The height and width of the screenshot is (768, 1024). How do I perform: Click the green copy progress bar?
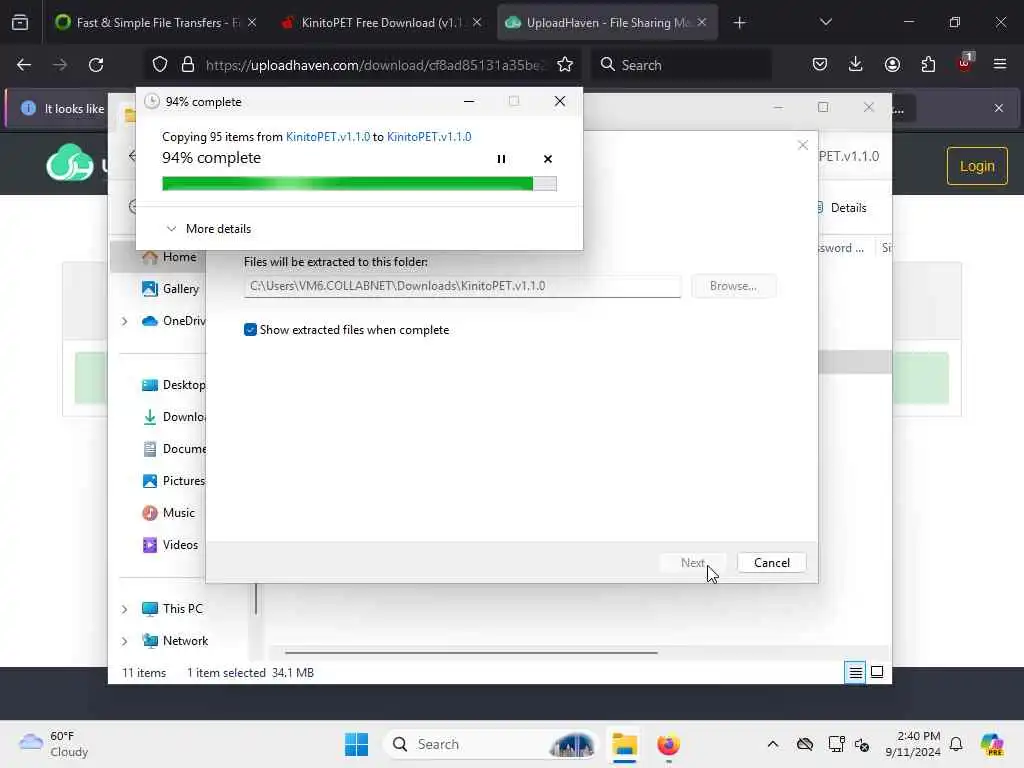359,184
